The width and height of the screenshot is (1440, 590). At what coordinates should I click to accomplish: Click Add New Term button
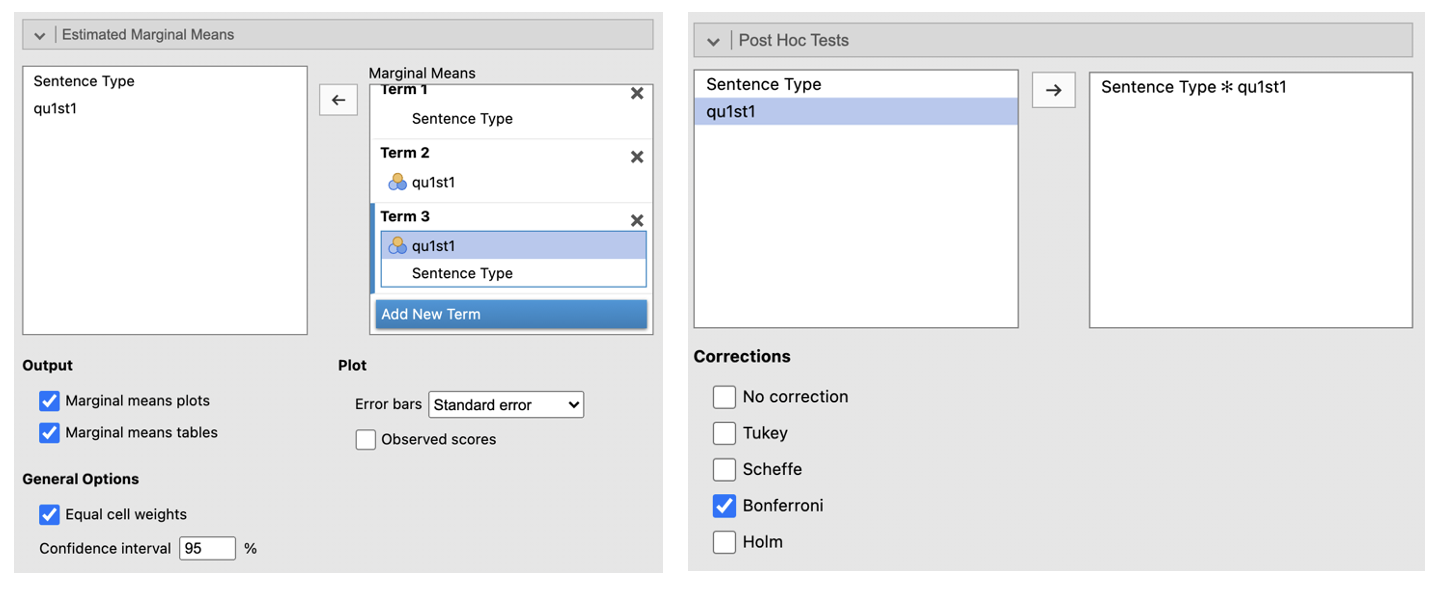(511, 314)
